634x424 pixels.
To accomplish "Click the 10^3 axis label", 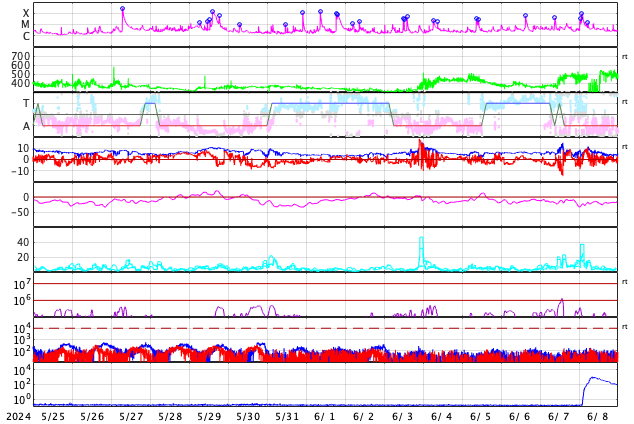I will pyautogui.click(x=22, y=340).
